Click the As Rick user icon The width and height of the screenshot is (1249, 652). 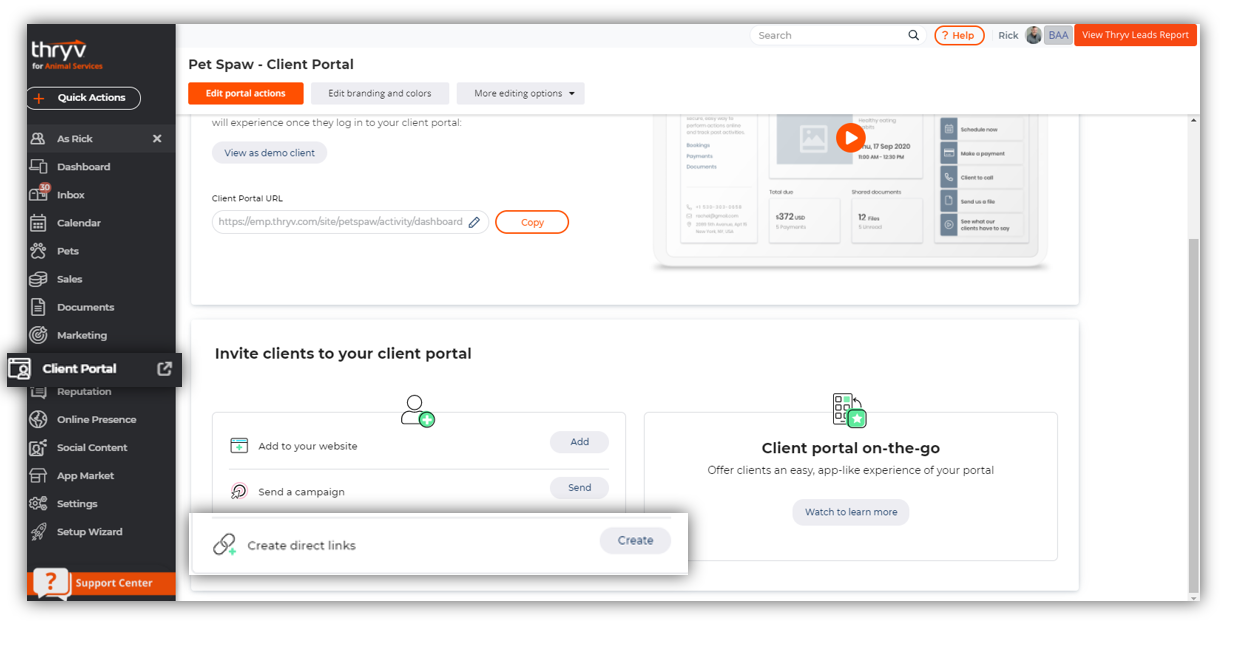pos(39,139)
